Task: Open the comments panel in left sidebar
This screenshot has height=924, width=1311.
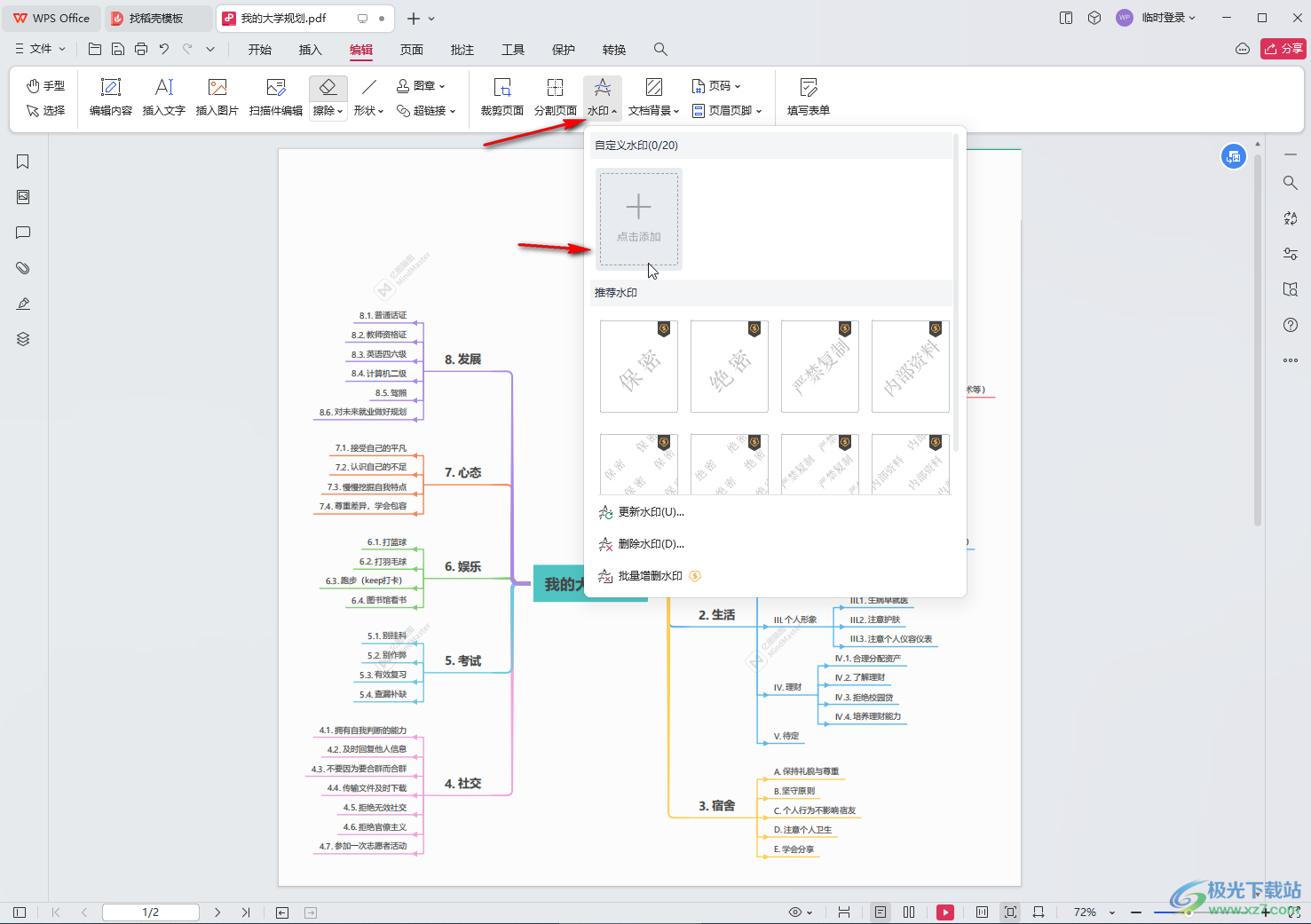Action: click(23, 233)
